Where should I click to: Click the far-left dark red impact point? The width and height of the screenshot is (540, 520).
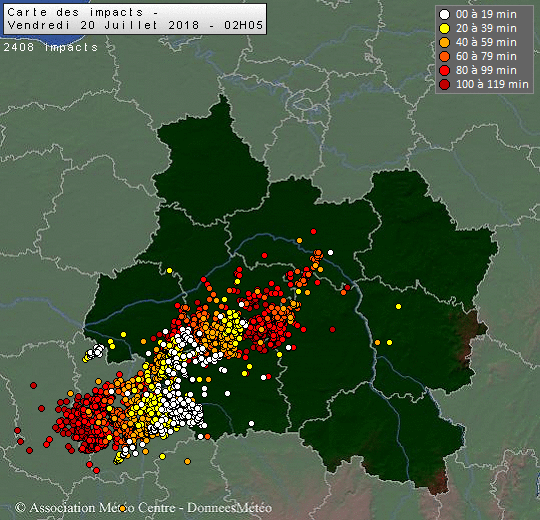[17, 430]
